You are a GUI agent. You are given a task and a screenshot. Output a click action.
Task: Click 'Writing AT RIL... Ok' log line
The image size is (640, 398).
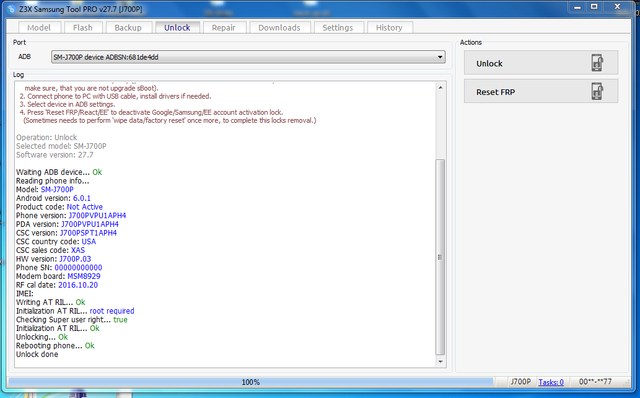51,302
